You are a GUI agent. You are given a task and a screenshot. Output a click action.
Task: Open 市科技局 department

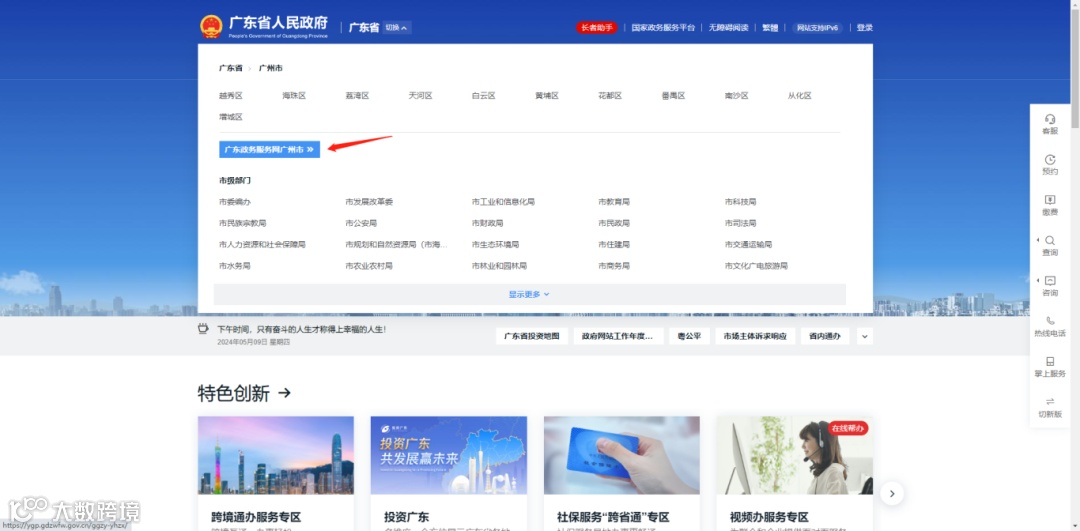click(740, 202)
